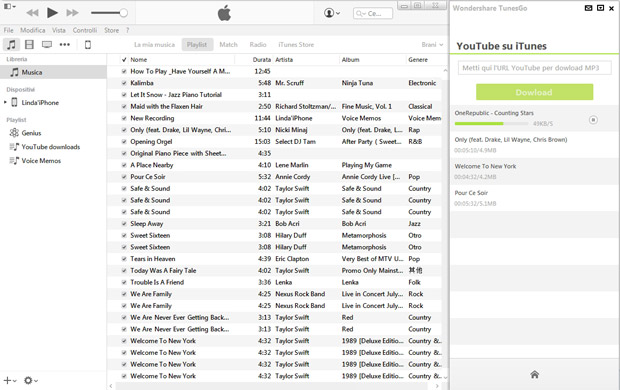620x390 pixels.
Task: Adjust the iTunes volume slider
Action: pyautogui.click(x=109, y=13)
